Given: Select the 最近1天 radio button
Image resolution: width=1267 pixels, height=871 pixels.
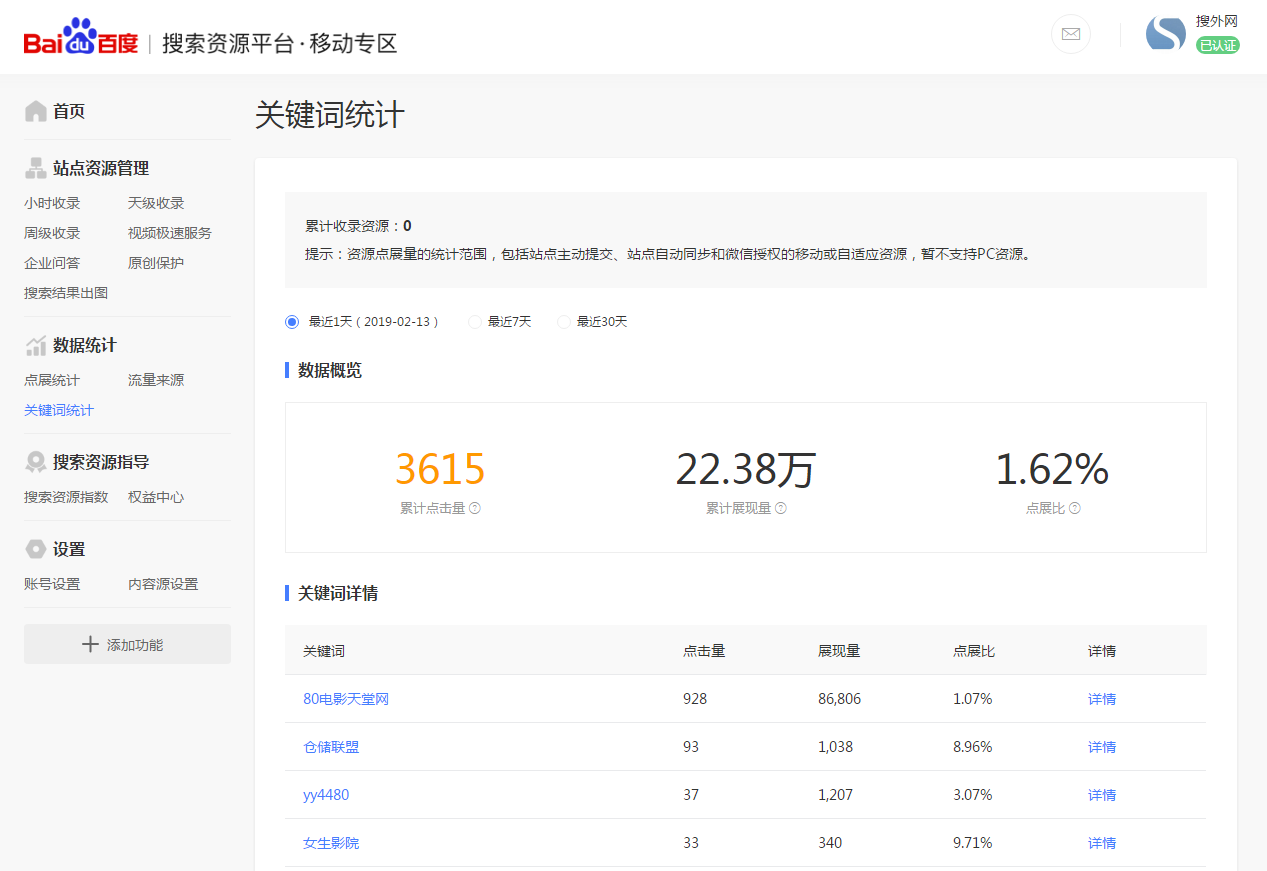Looking at the screenshot, I should coord(291,321).
